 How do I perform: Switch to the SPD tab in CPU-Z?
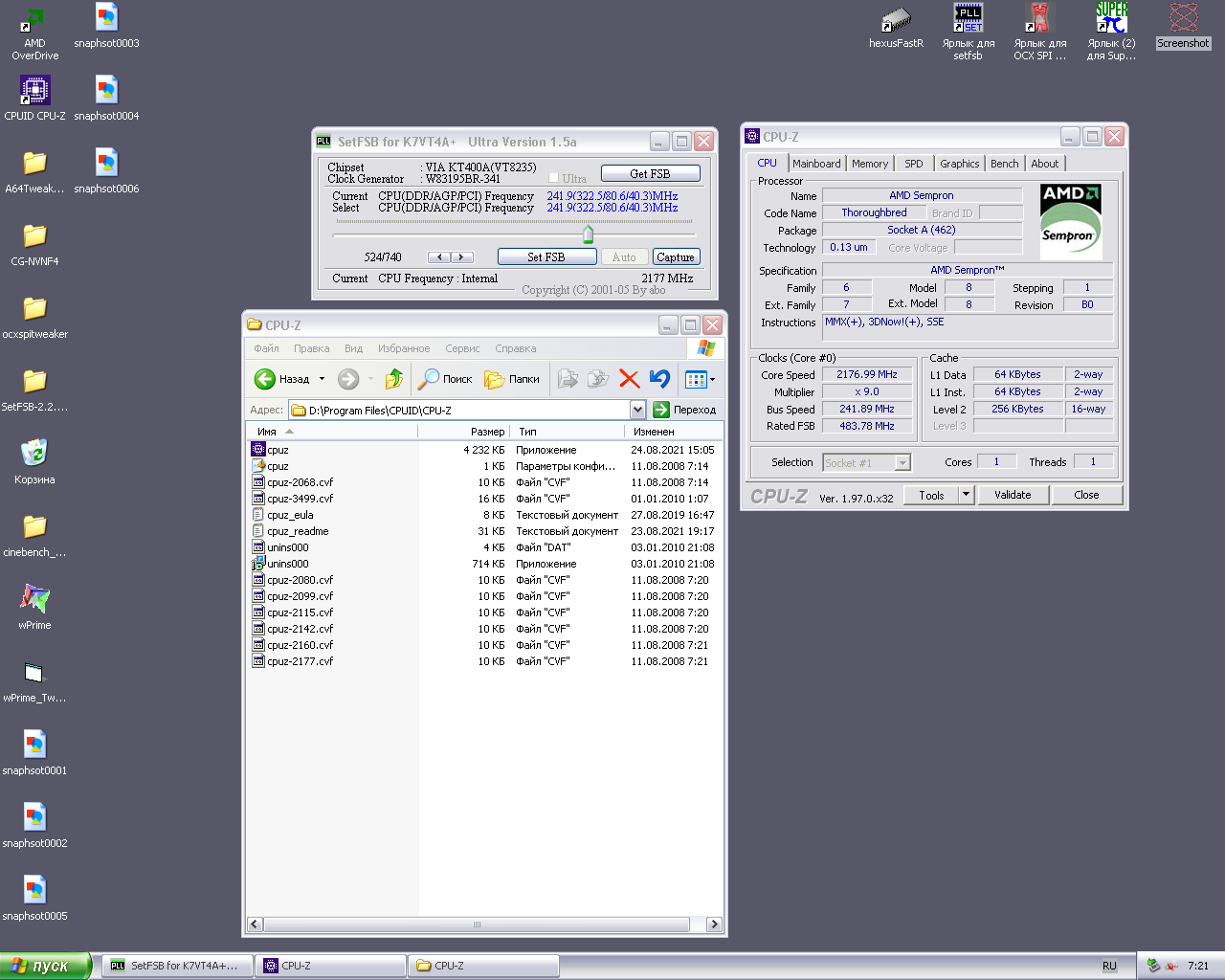pos(914,164)
